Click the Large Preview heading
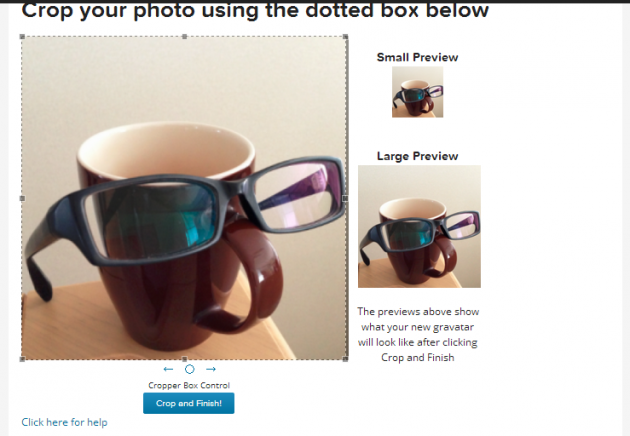Viewport: 630px width, 436px height. click(417, 156)
